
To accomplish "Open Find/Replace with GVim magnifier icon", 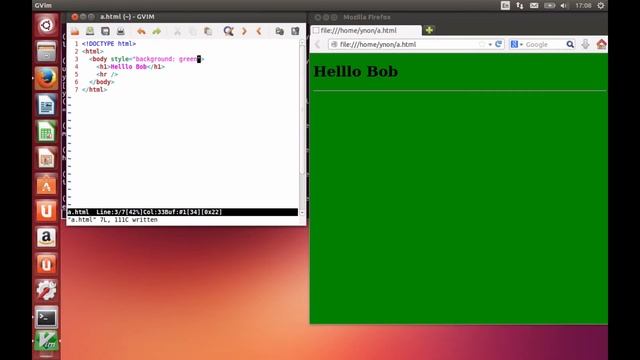I will 229,31.
